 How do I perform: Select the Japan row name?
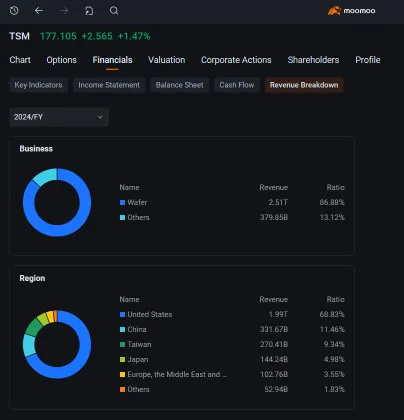(138, 359)
